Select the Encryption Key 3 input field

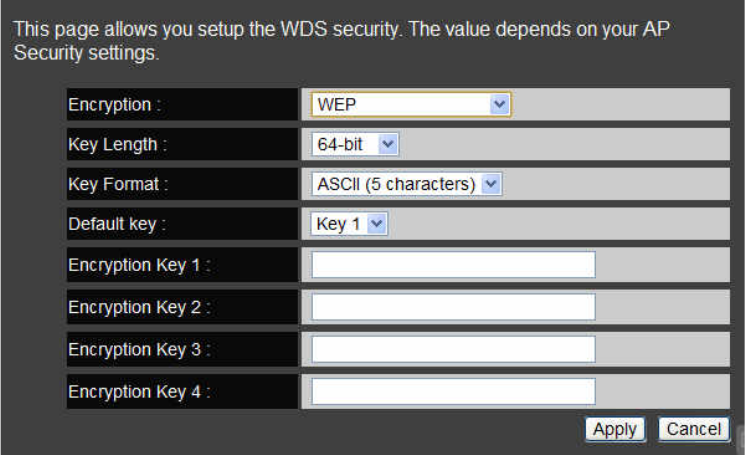pyautogui.click(x=453, y=349)
